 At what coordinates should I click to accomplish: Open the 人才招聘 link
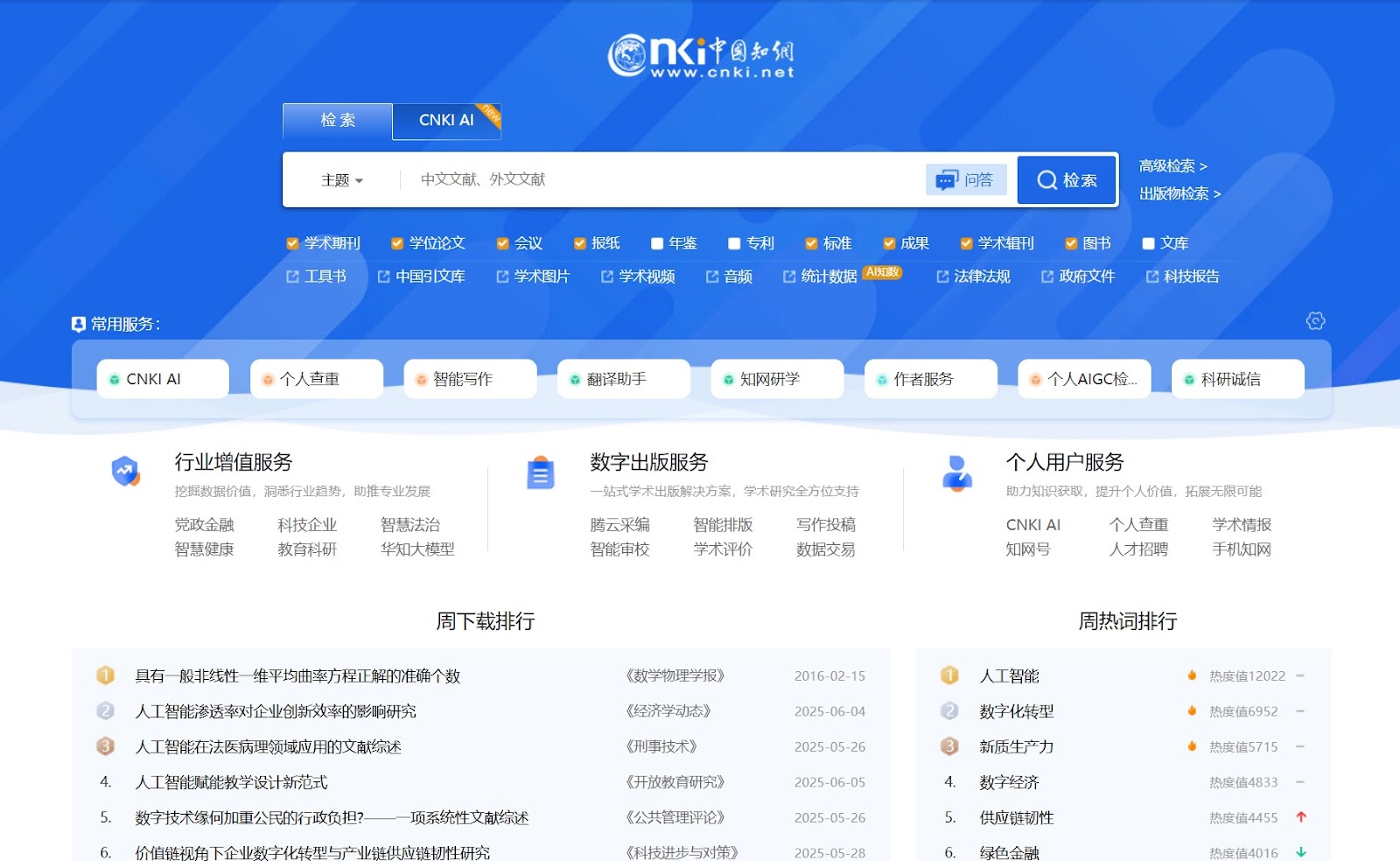click(x=1138, y=549)
